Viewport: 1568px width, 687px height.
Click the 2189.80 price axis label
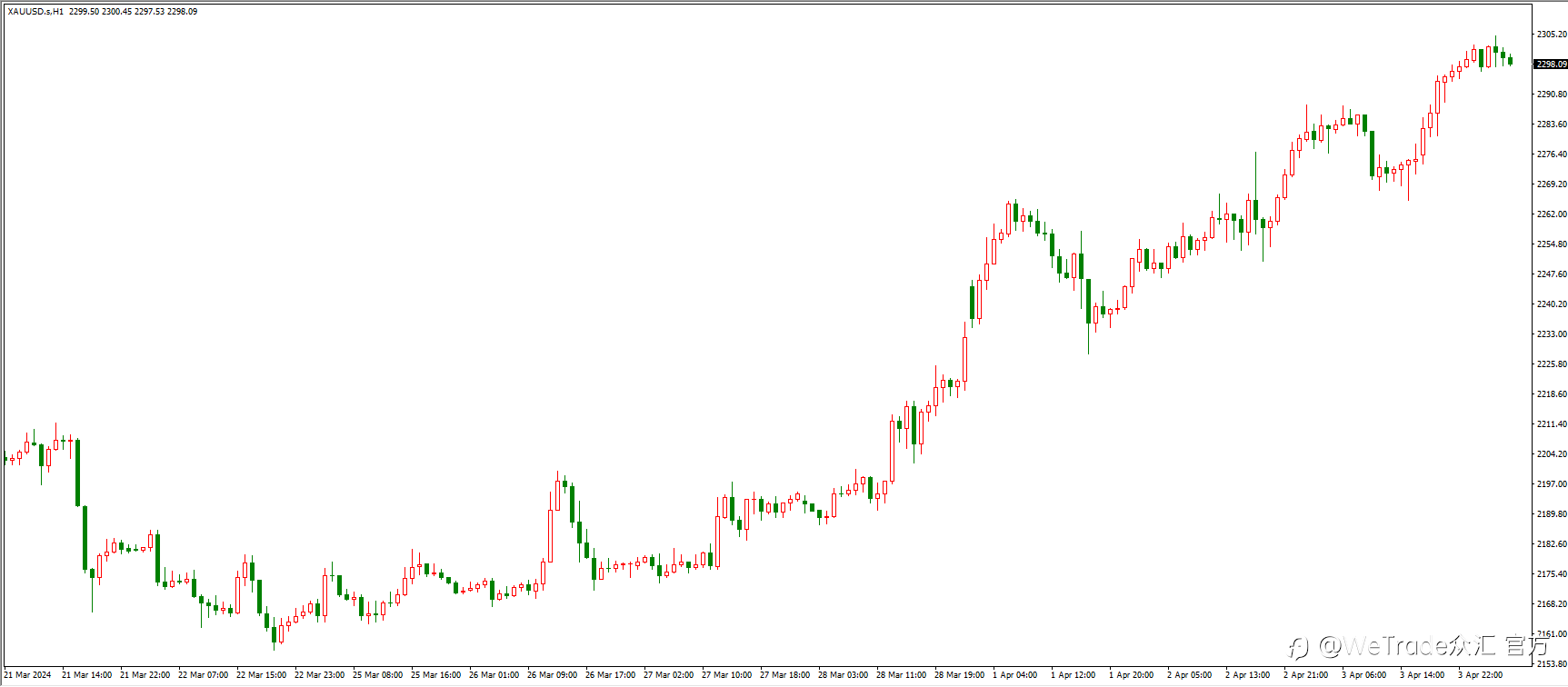pos(1552,514)
